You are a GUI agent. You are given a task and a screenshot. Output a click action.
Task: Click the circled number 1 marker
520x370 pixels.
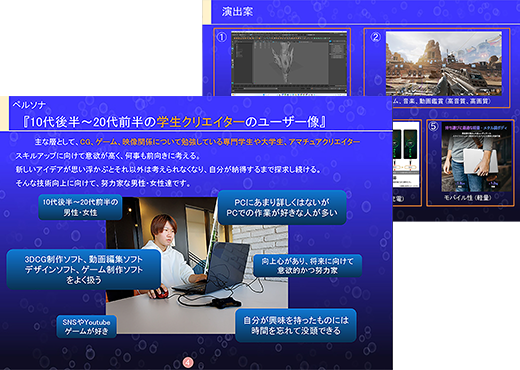222,37
